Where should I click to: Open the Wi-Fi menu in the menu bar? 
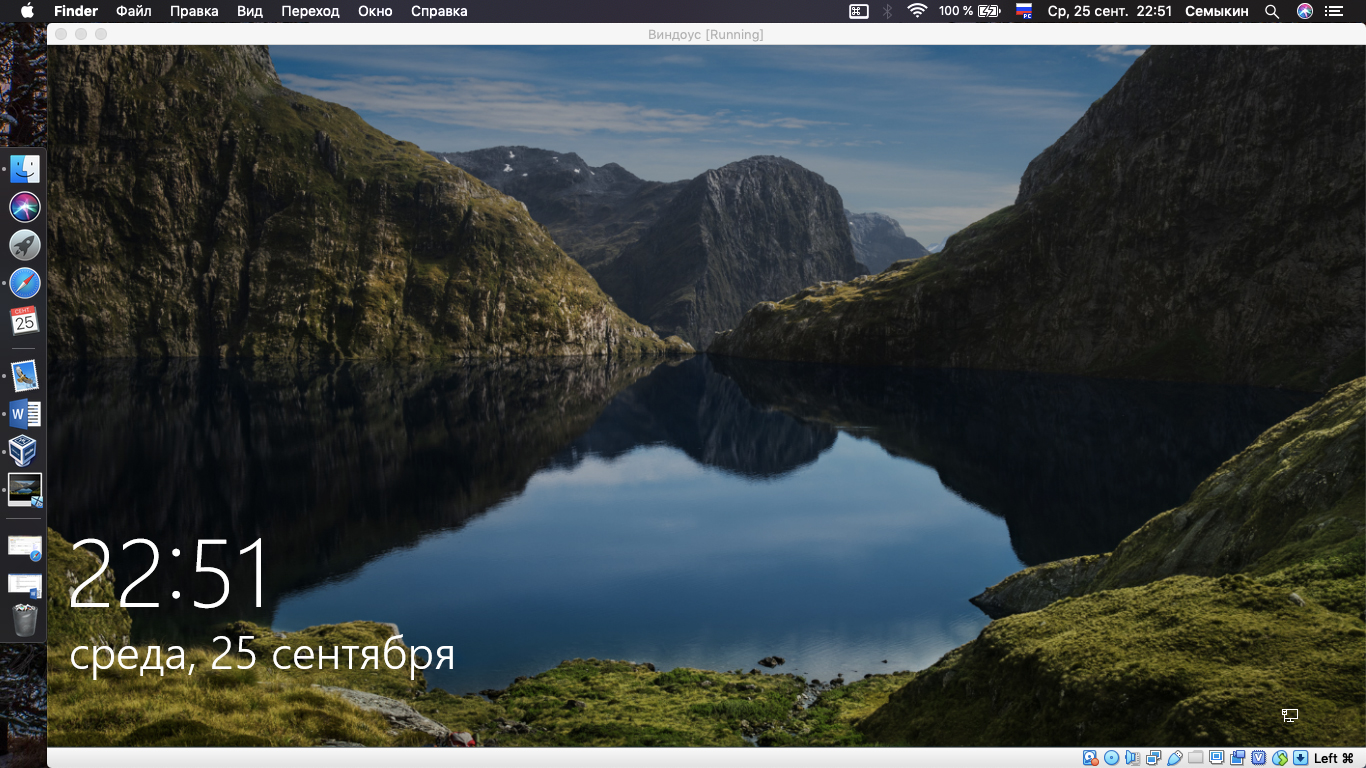coord(916,11)
